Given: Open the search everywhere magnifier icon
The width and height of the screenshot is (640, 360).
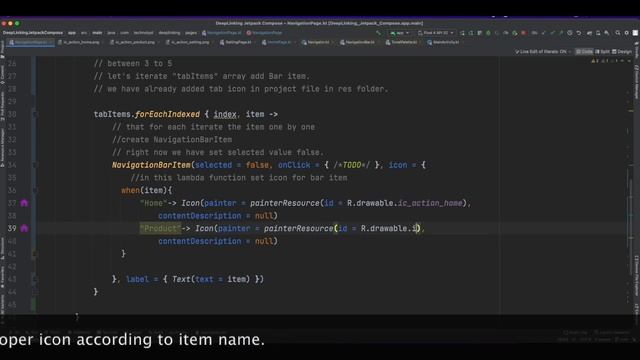Looking at the screenshot, I should [x=618, y=33].
